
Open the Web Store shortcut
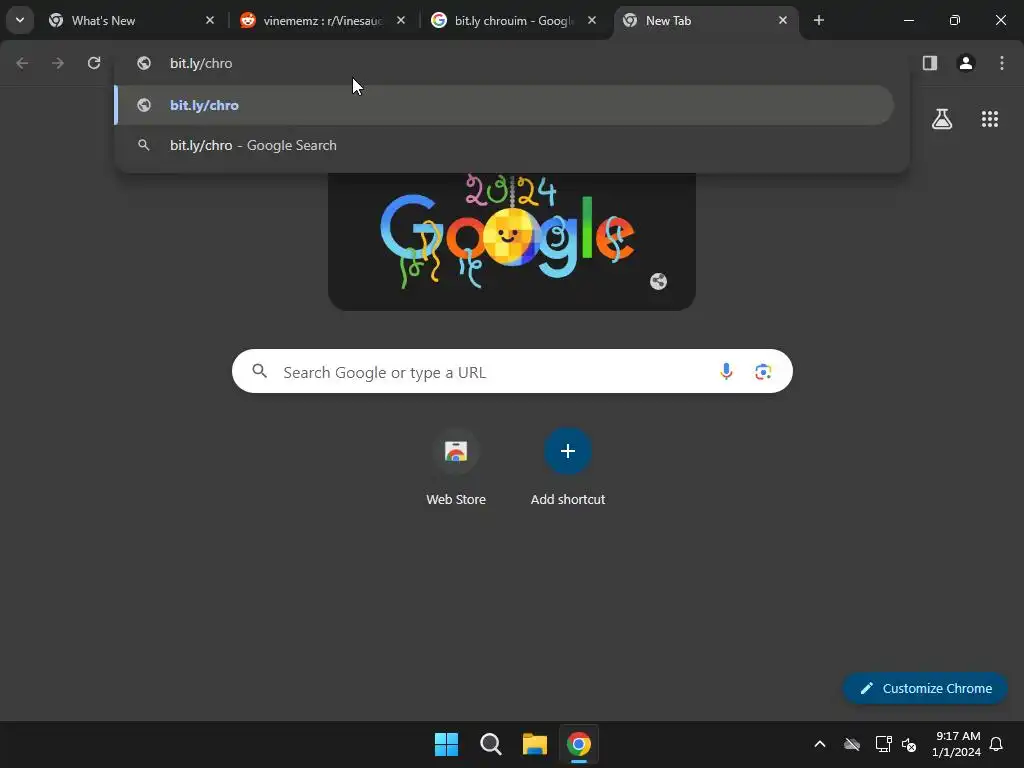pyautogui.click(x=456, y=467)
